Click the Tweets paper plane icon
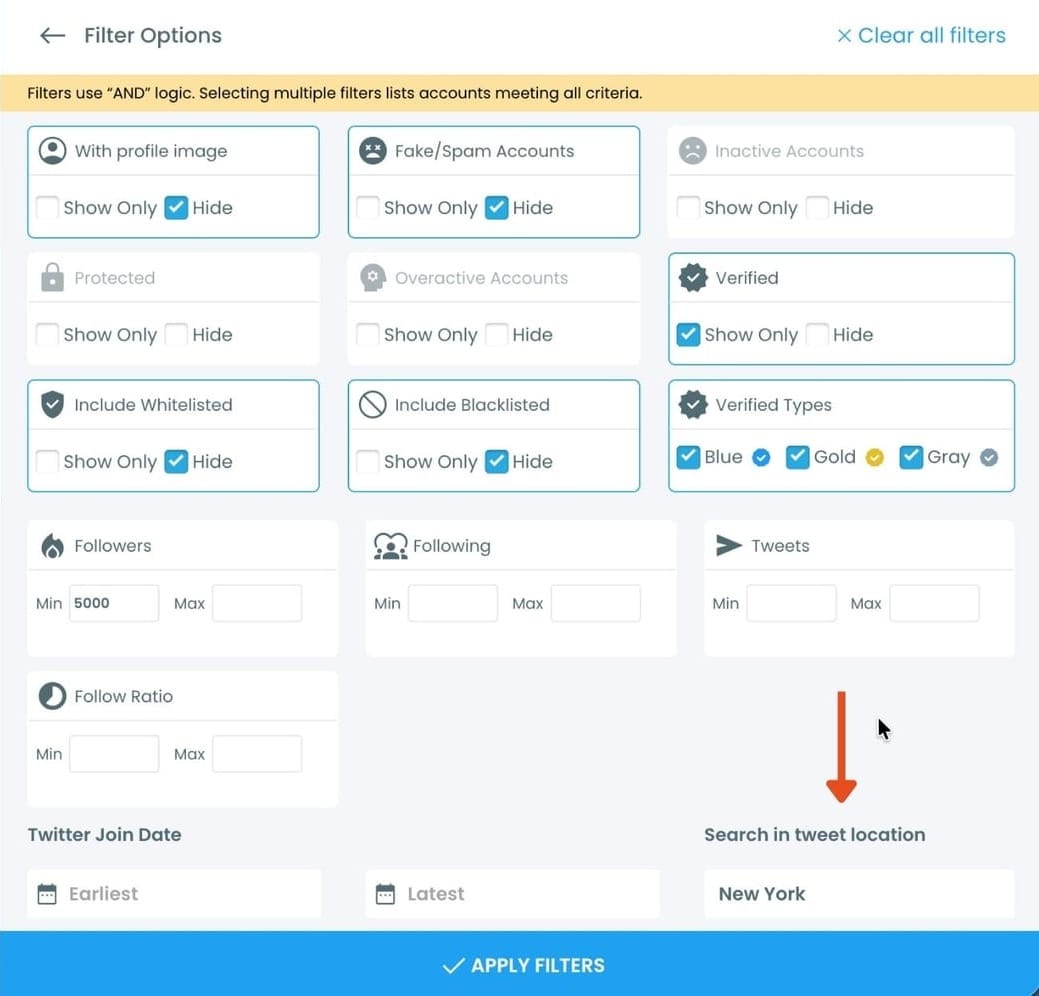1039x996 pixels. click(x=728, y=545)
